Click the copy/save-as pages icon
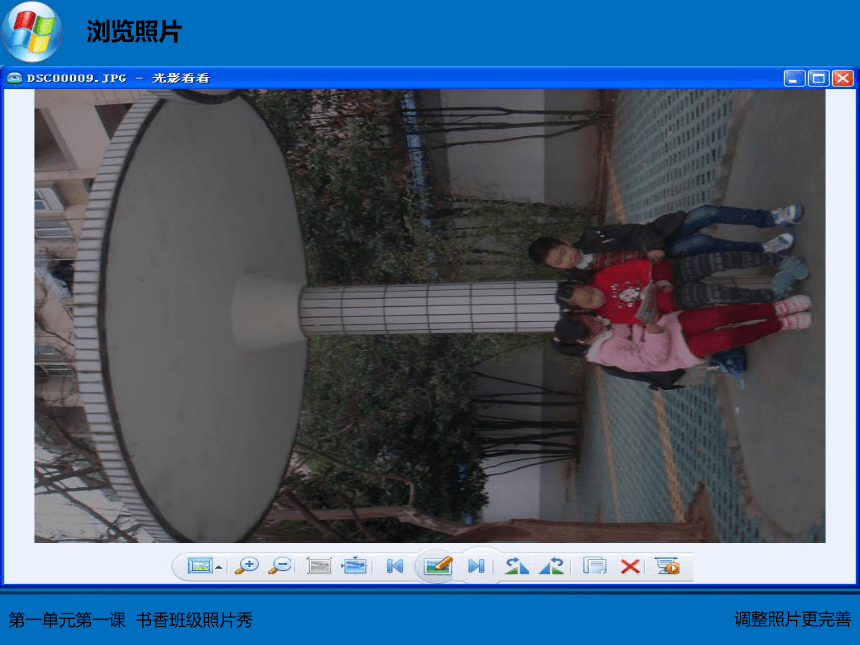Viewport: 860px width, 645px height. pos(595,565)
